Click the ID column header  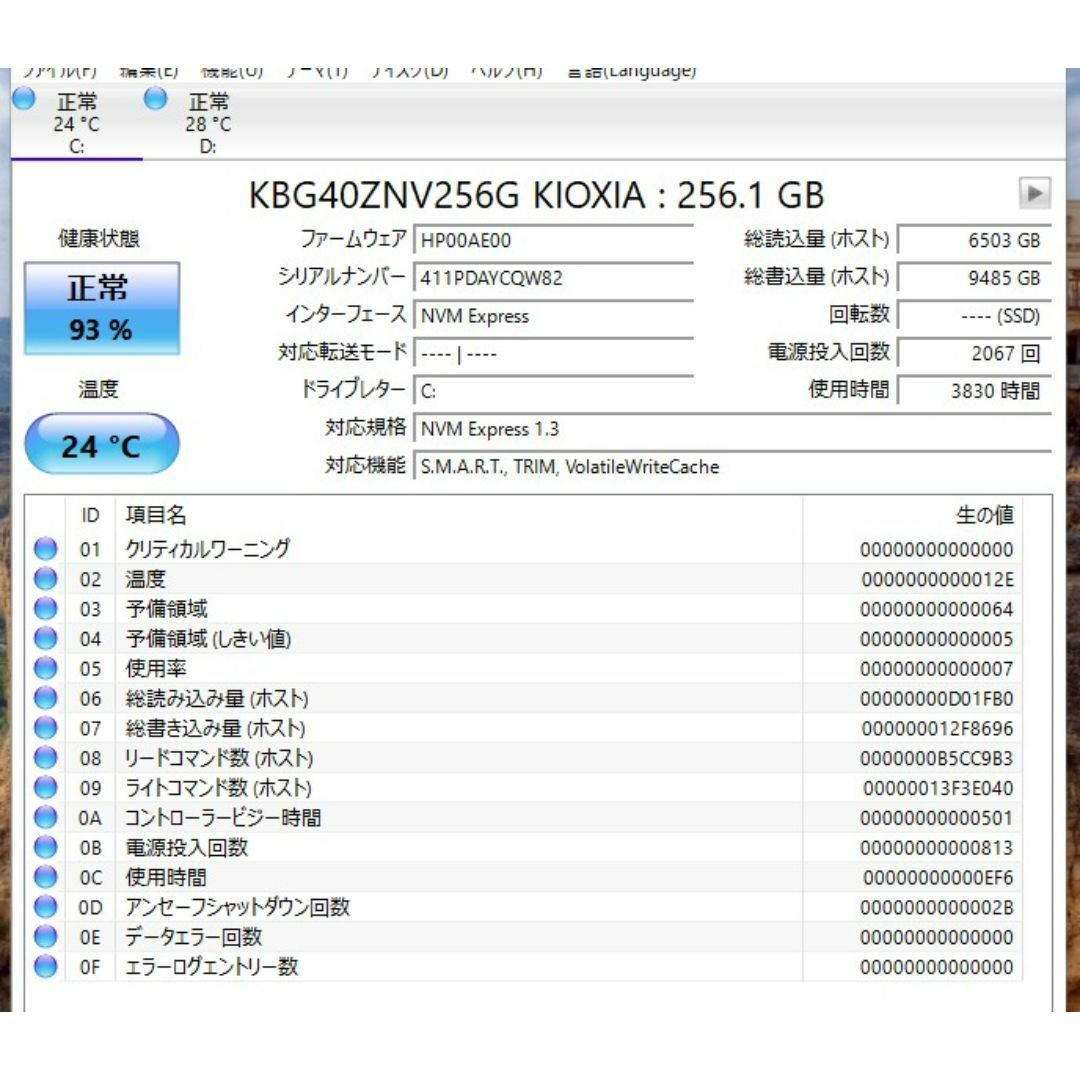[x=90, y=515]
